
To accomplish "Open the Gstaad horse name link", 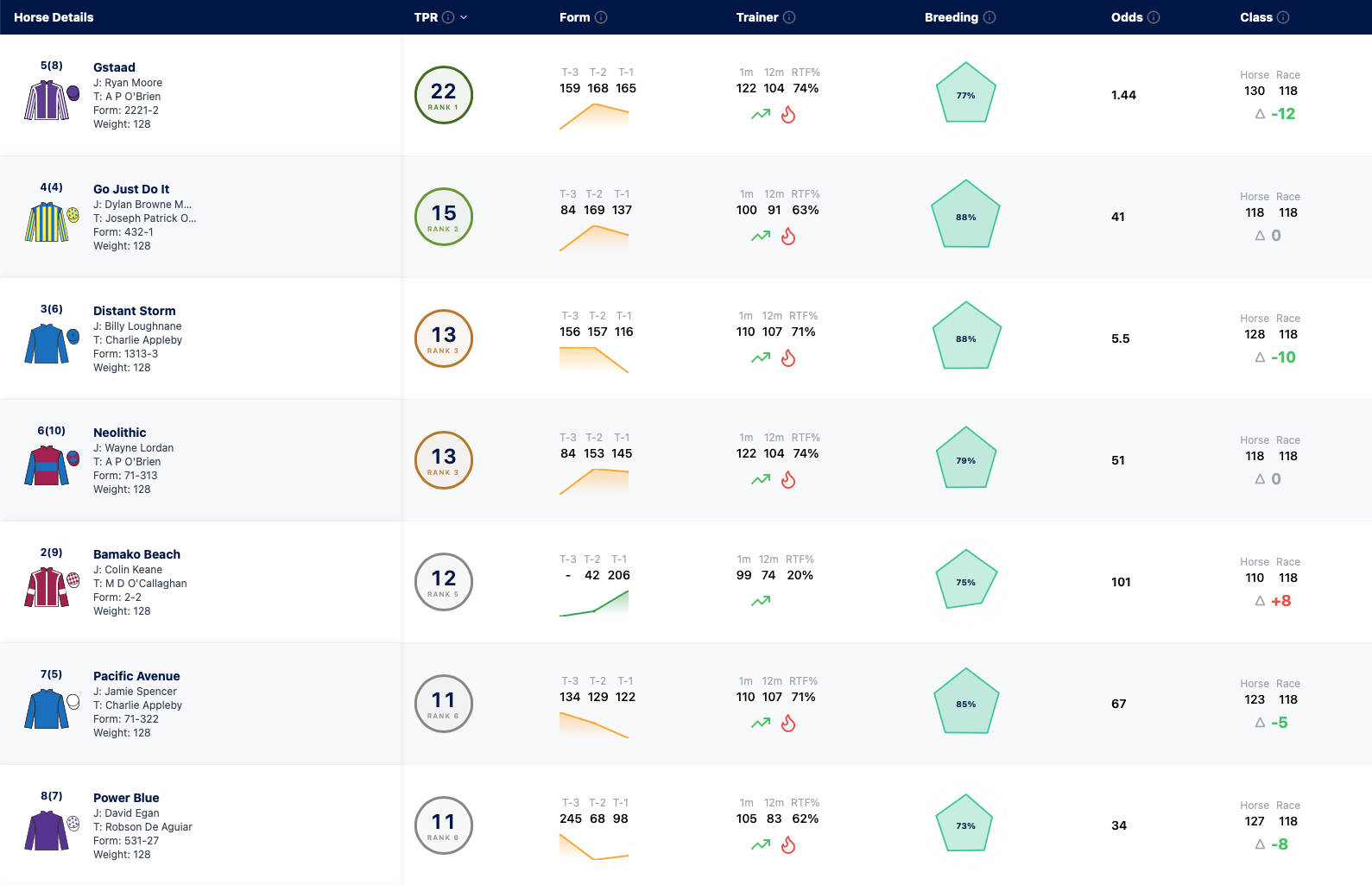I will 114,67.
